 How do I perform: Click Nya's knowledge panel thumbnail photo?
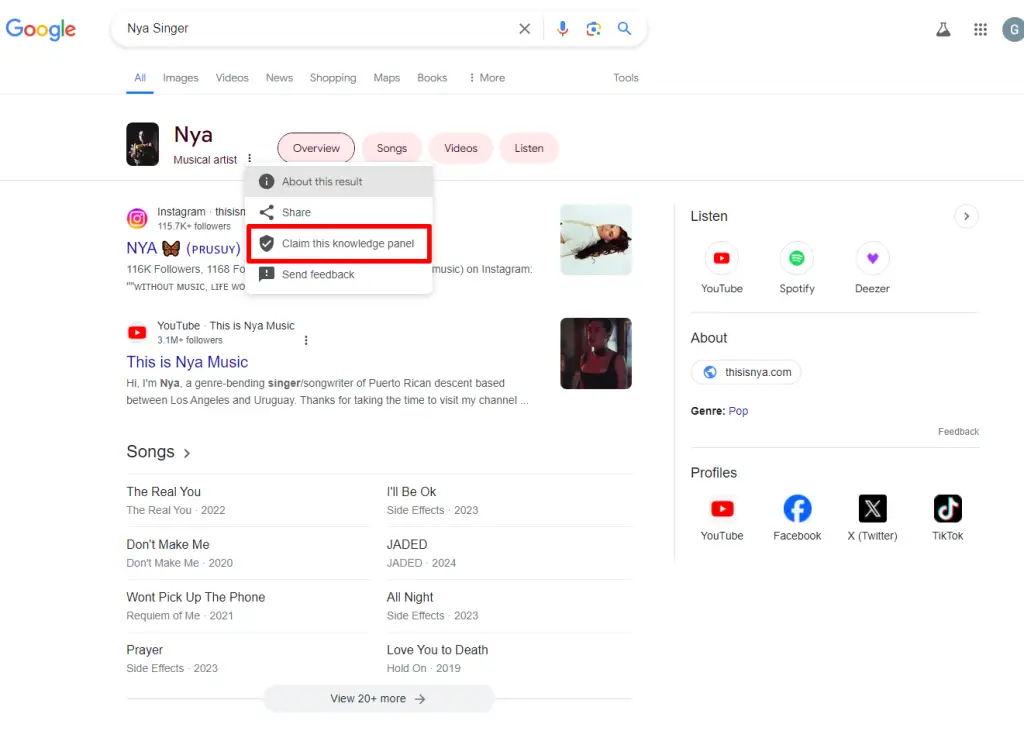[142, 144]
